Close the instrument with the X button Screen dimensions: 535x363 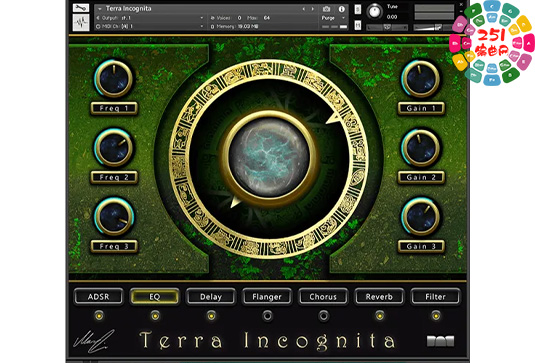[x=461, y=4]
